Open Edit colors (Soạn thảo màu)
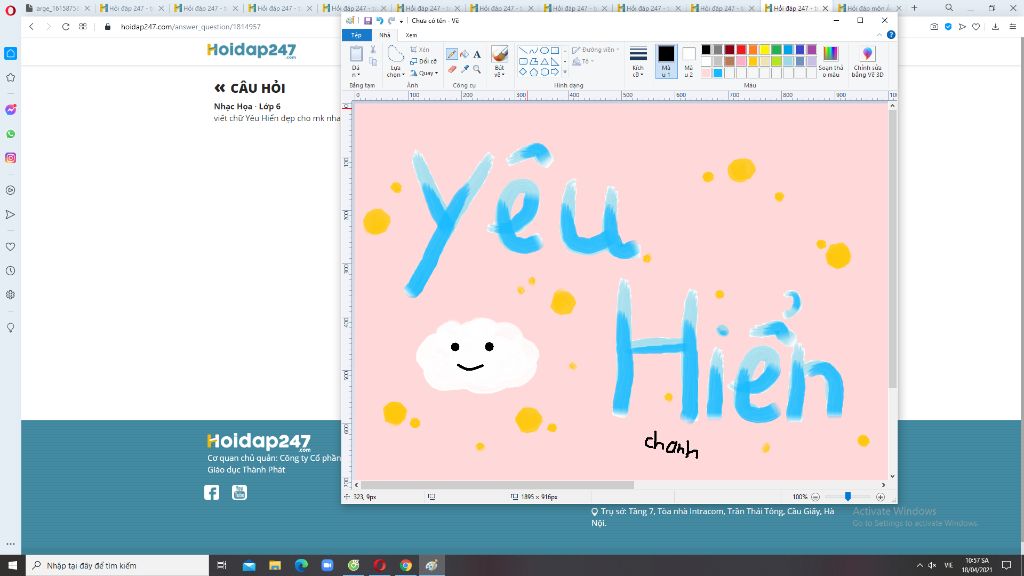 pyautogui.click(x=831, y=62)
